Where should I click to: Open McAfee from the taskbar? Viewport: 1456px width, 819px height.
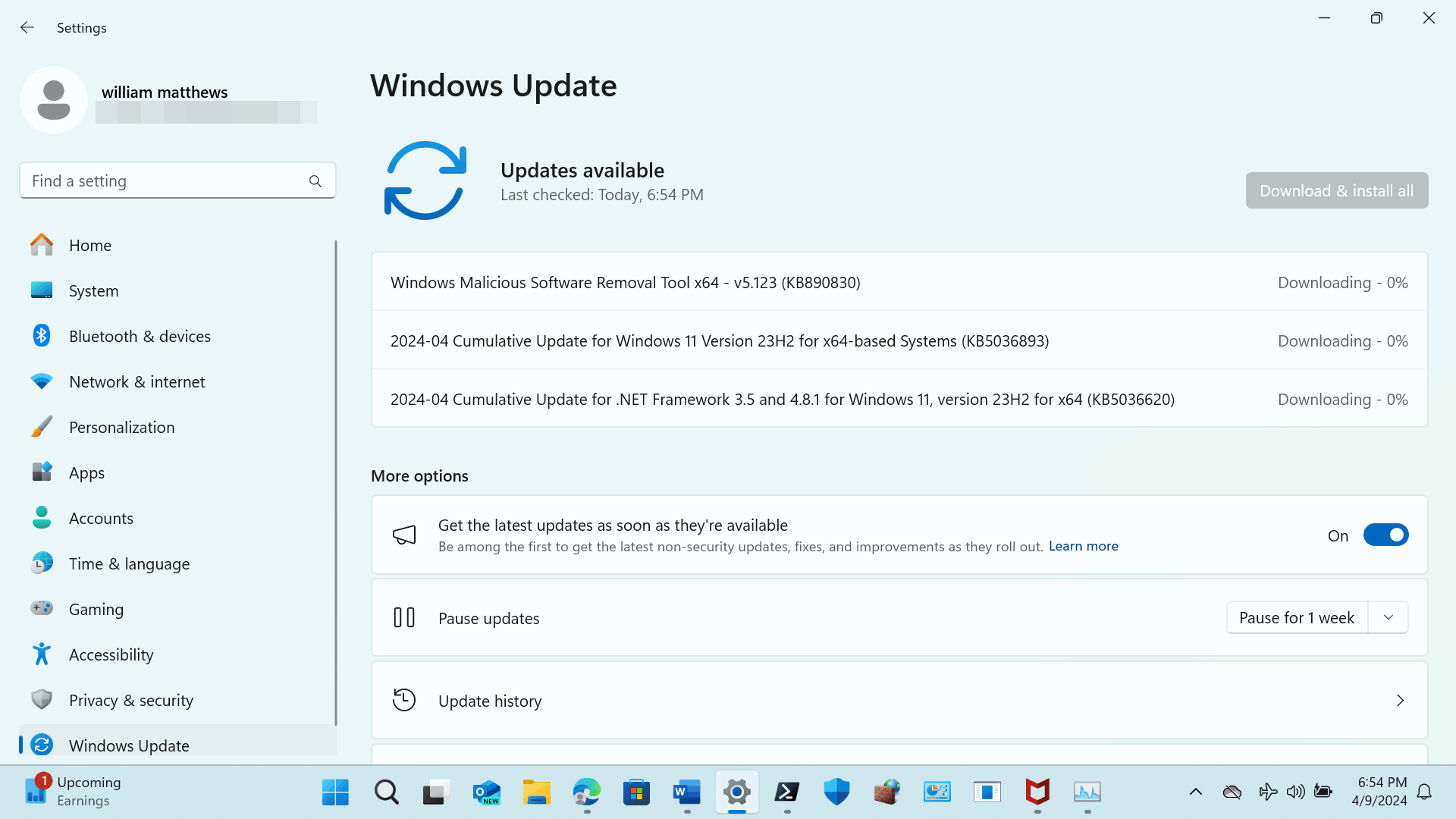pos(1037,792)
